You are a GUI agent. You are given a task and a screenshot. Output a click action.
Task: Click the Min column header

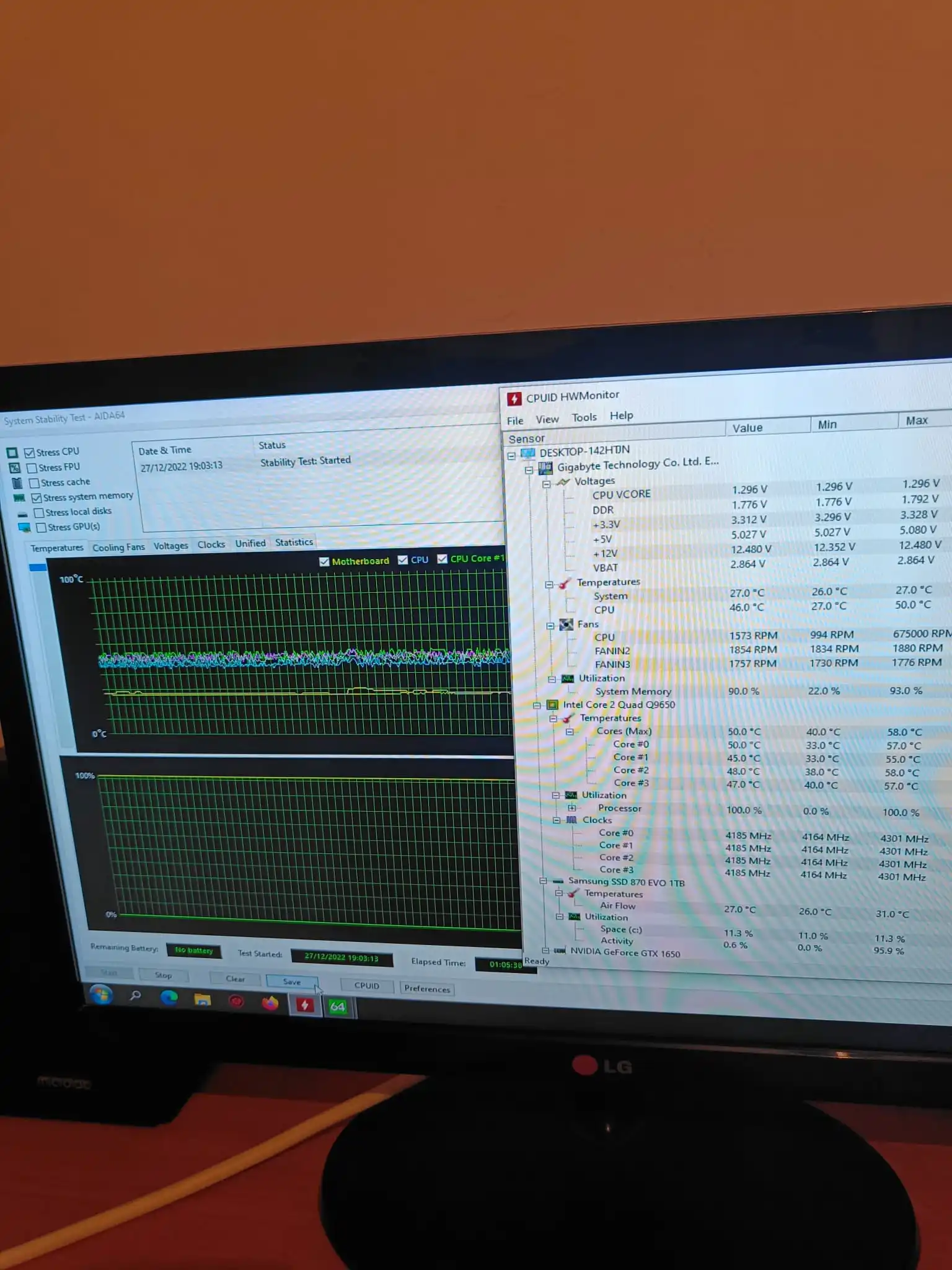[854, 424]
